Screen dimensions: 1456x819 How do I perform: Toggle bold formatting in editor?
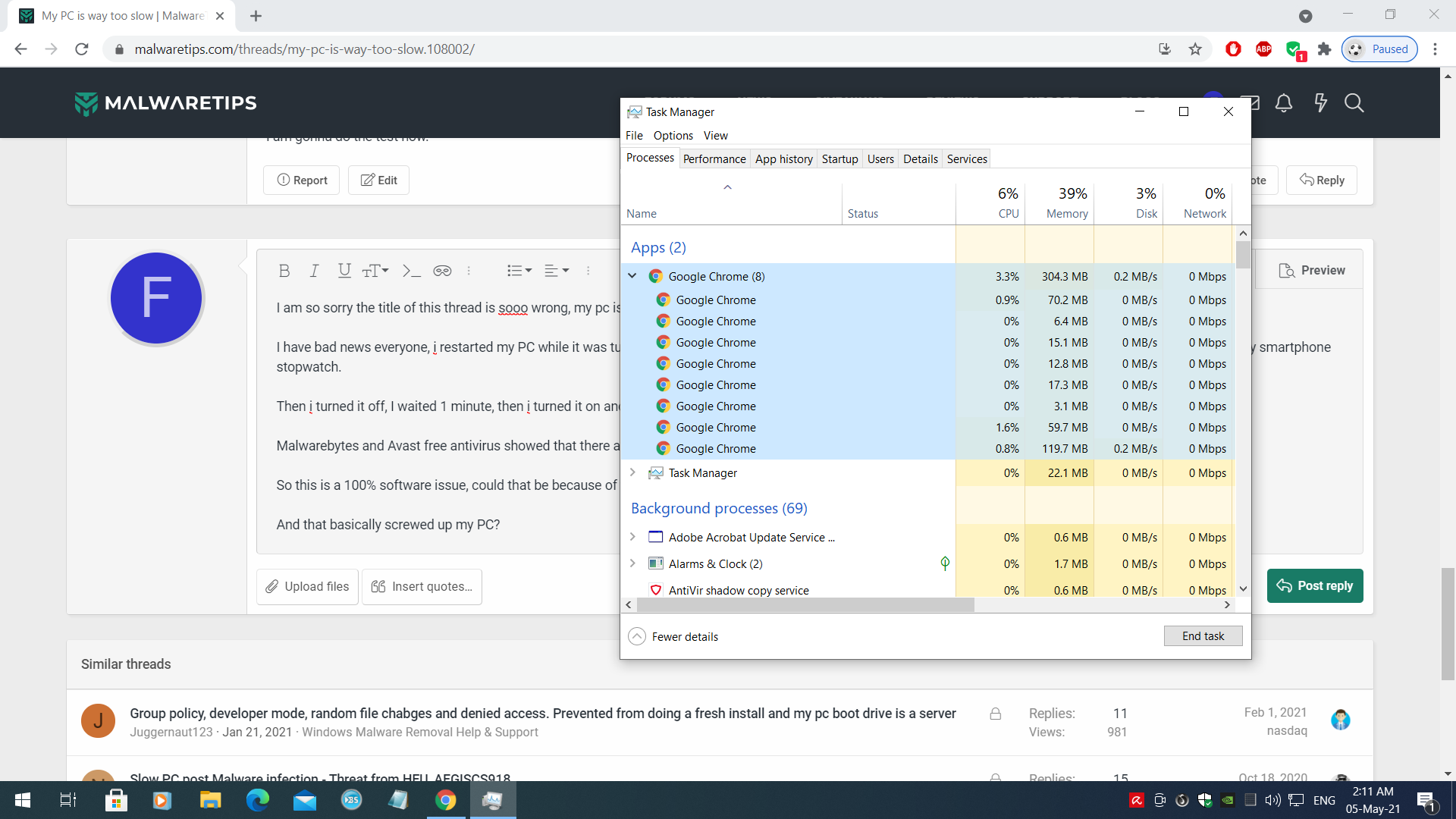pyautogui.click(x=284, y=271)
